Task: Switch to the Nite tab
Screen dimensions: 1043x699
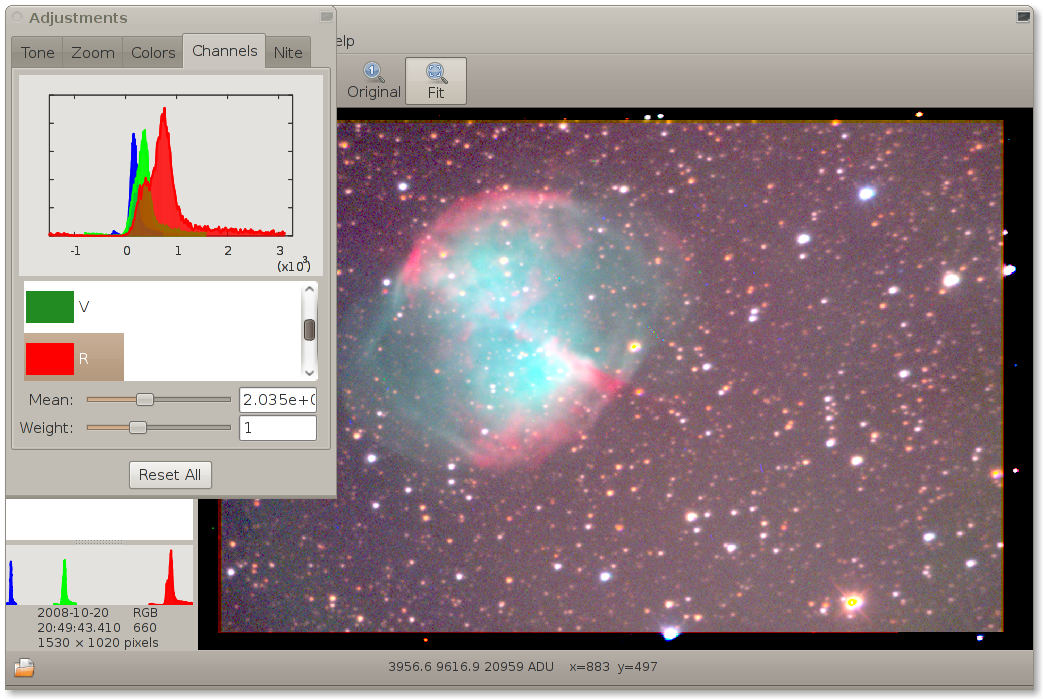Action: tap(288, 53)
